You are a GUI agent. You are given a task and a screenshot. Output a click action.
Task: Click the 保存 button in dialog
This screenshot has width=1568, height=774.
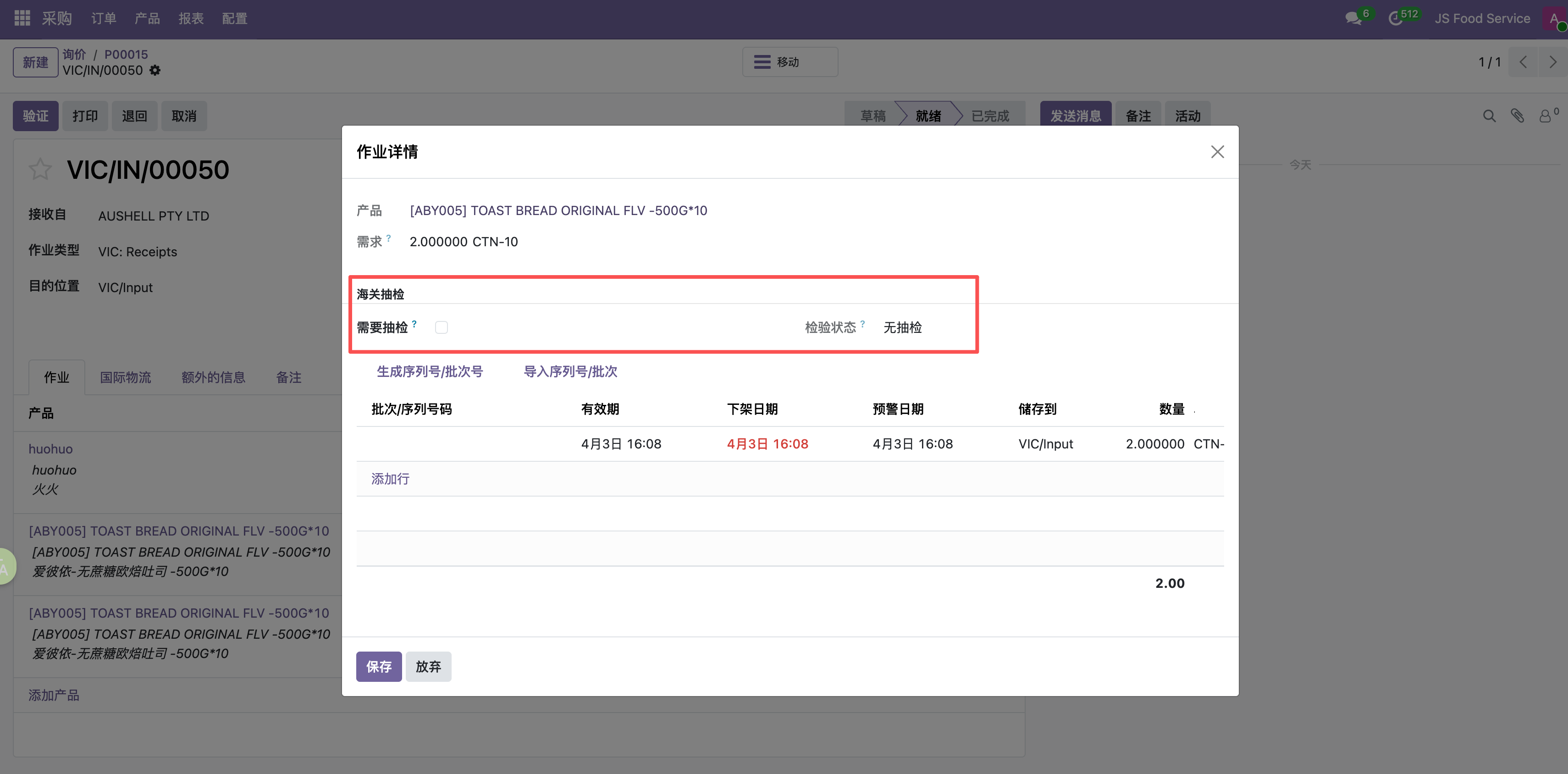tap(379, 666)
